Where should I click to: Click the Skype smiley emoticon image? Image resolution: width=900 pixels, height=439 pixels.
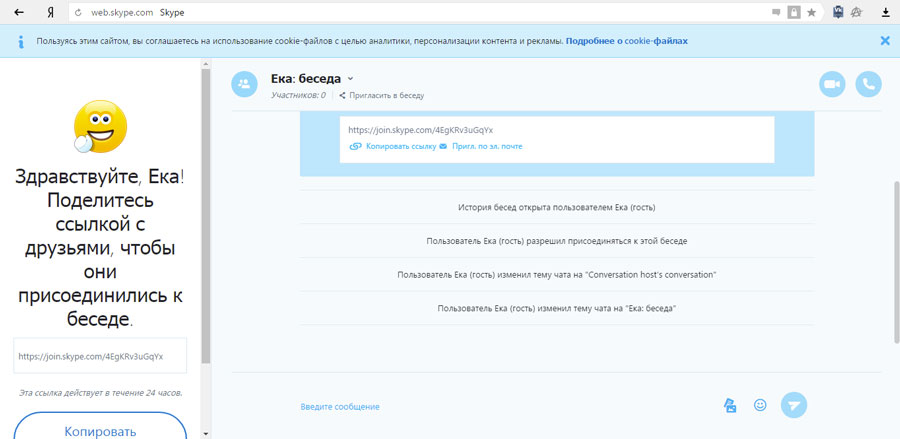(100, 126)
